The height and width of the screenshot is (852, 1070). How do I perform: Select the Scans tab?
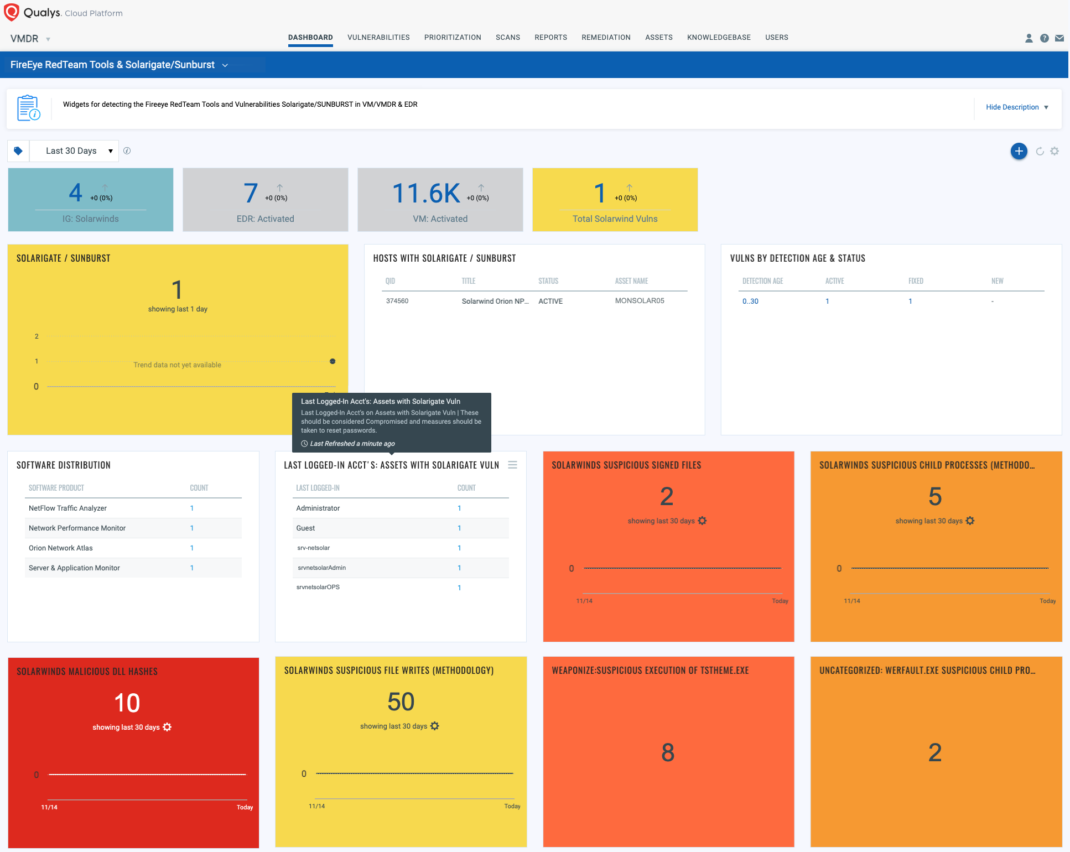508,38
